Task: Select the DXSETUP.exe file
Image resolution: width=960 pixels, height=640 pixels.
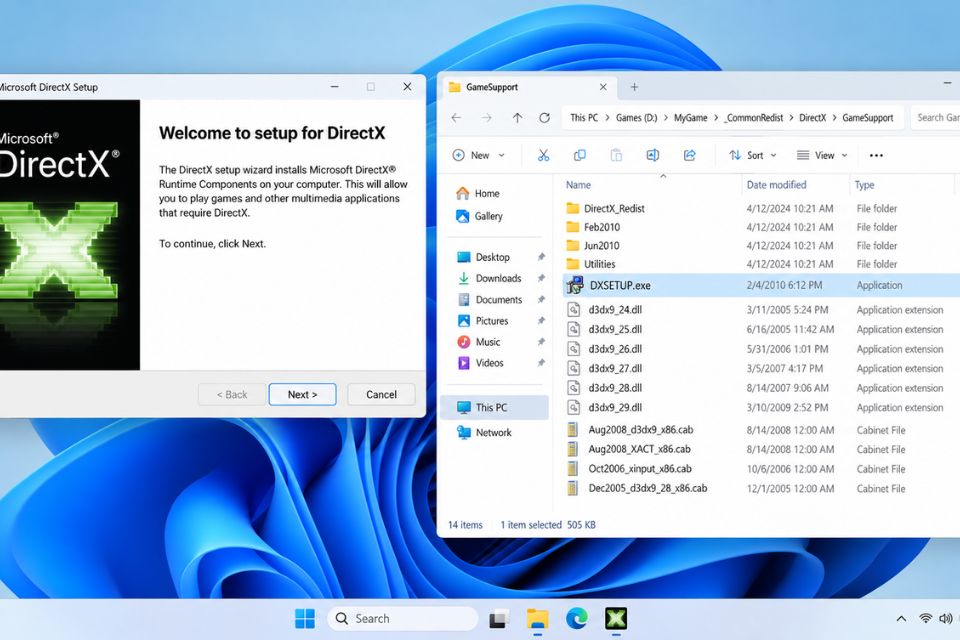Action: click(x=620, y=285)
